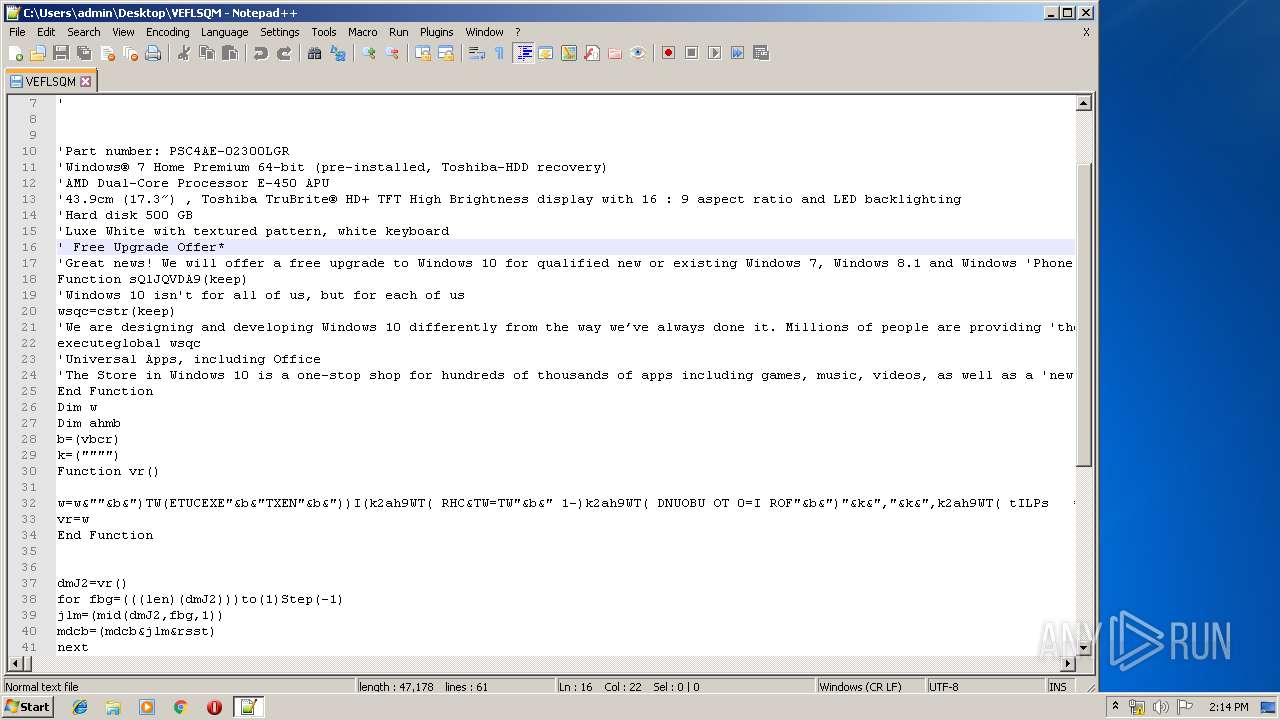This screenshot has width=1280, height=720.
Task: Click horizontal scrollbar right arrow
Action: (1068, 663)
